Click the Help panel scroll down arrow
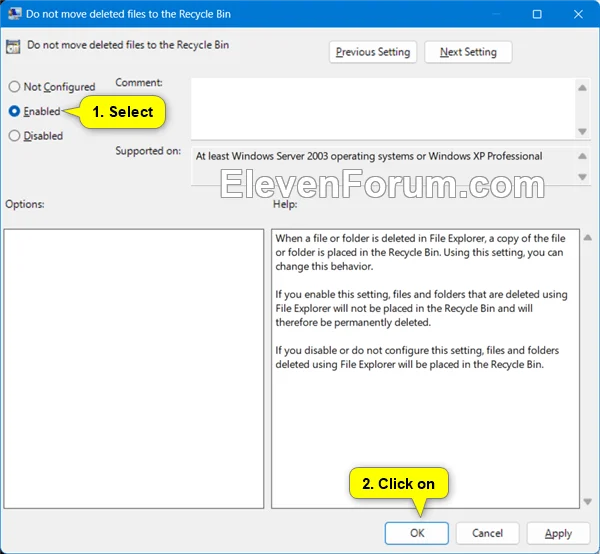 pyautogui.click(x=588, y=501)
